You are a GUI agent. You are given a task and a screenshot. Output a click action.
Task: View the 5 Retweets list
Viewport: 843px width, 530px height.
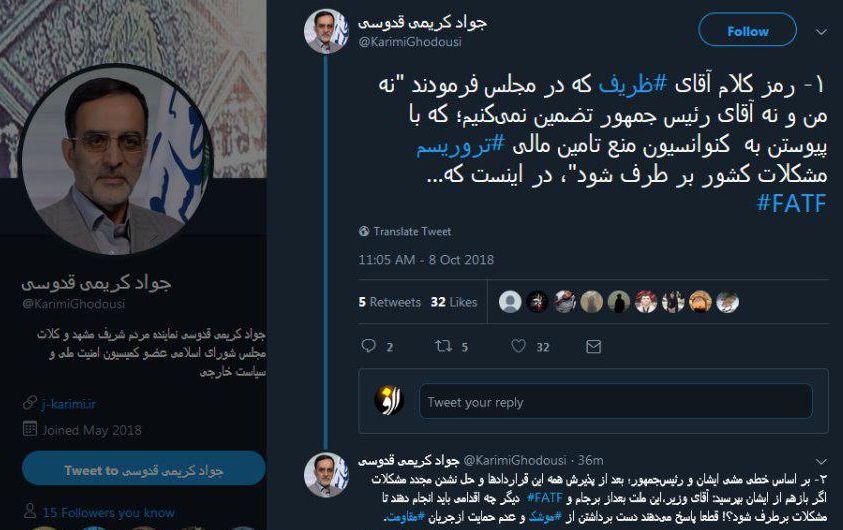389,302
